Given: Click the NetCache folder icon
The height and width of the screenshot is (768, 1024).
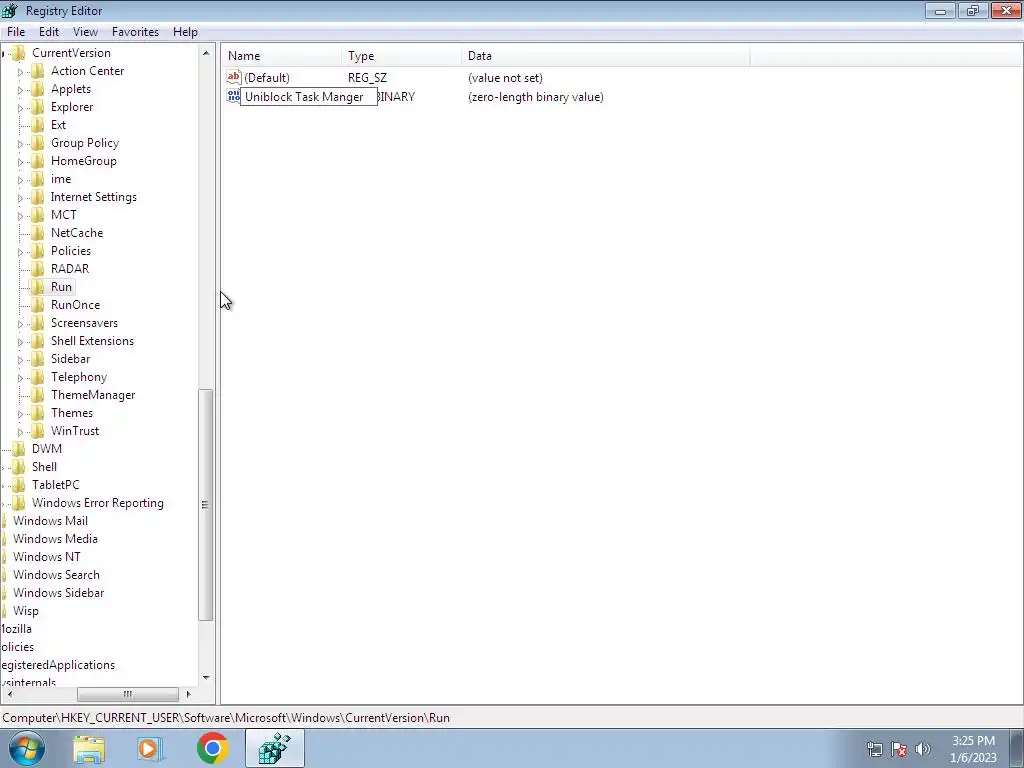Looking at the screenshot, I should click(38, 232).
